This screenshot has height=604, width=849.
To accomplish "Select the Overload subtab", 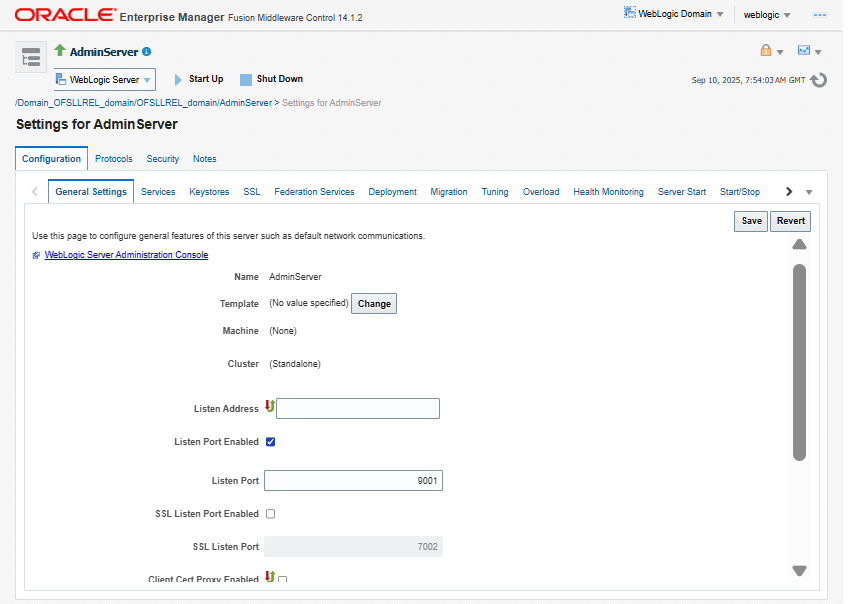I will 541,192.
